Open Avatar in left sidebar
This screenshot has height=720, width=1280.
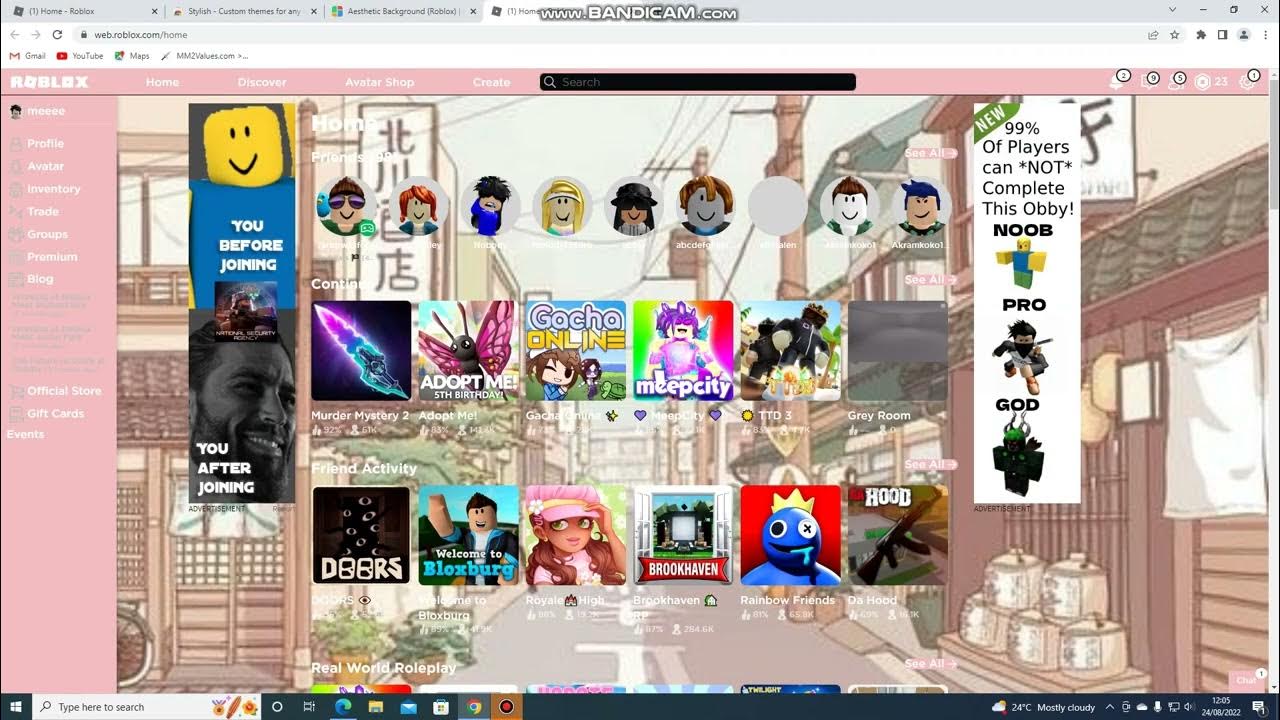[x=45, y=166]
